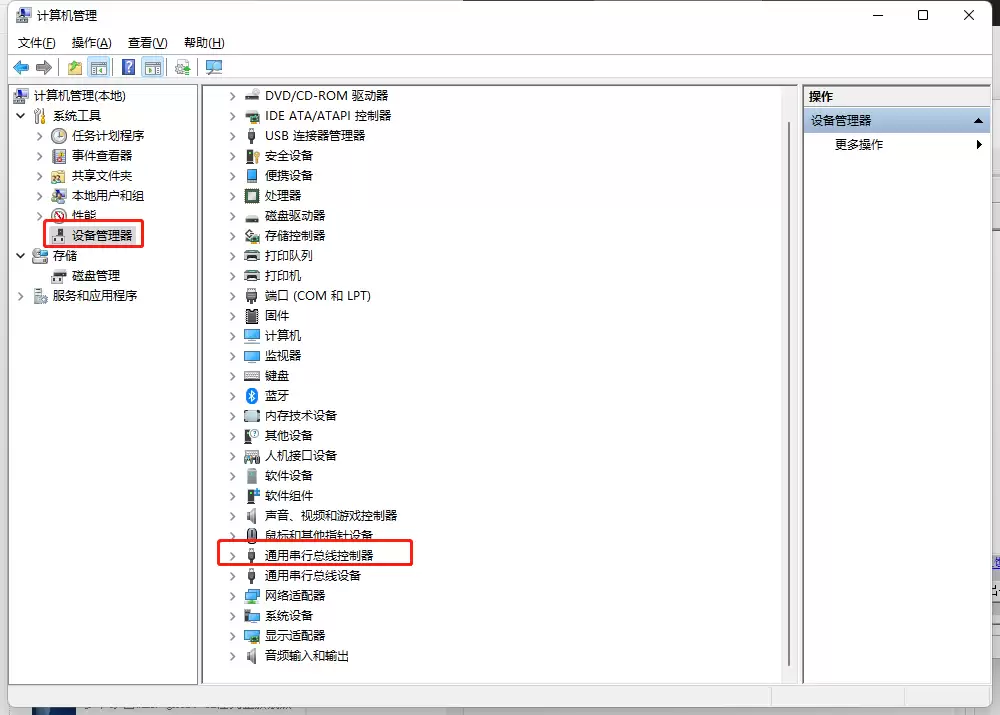The image size is (1000, 715).
Task: Open the 查看(V) menu
Action: point(147,43)
